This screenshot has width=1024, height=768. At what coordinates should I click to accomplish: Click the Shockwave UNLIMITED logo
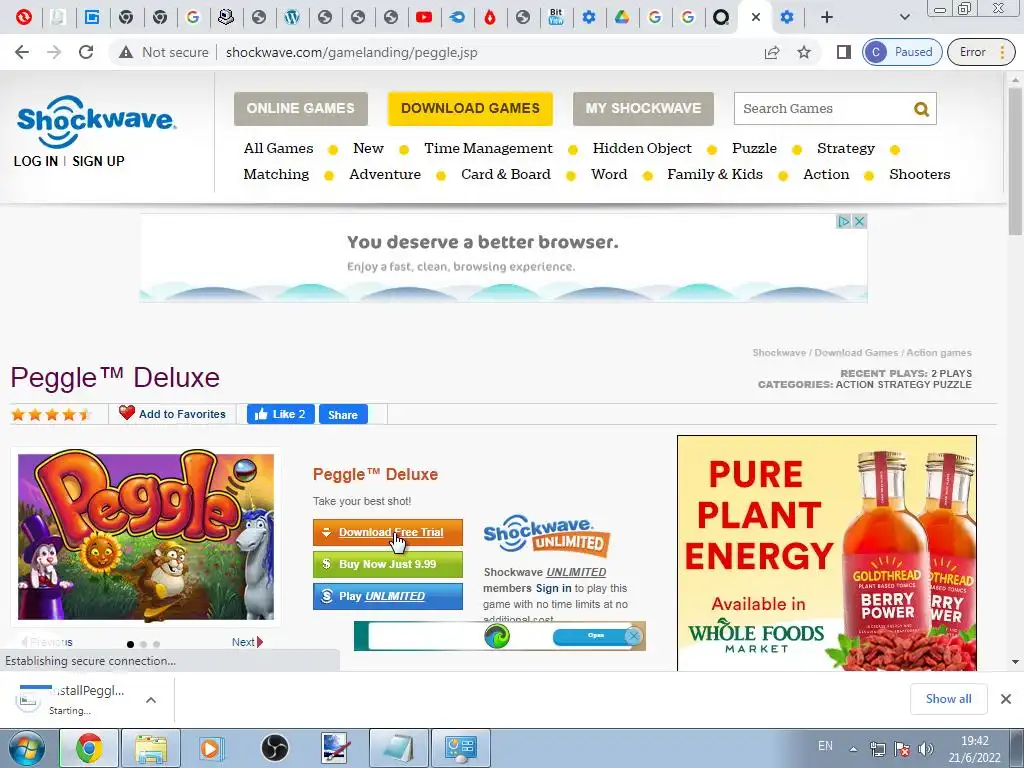(547, 536)
